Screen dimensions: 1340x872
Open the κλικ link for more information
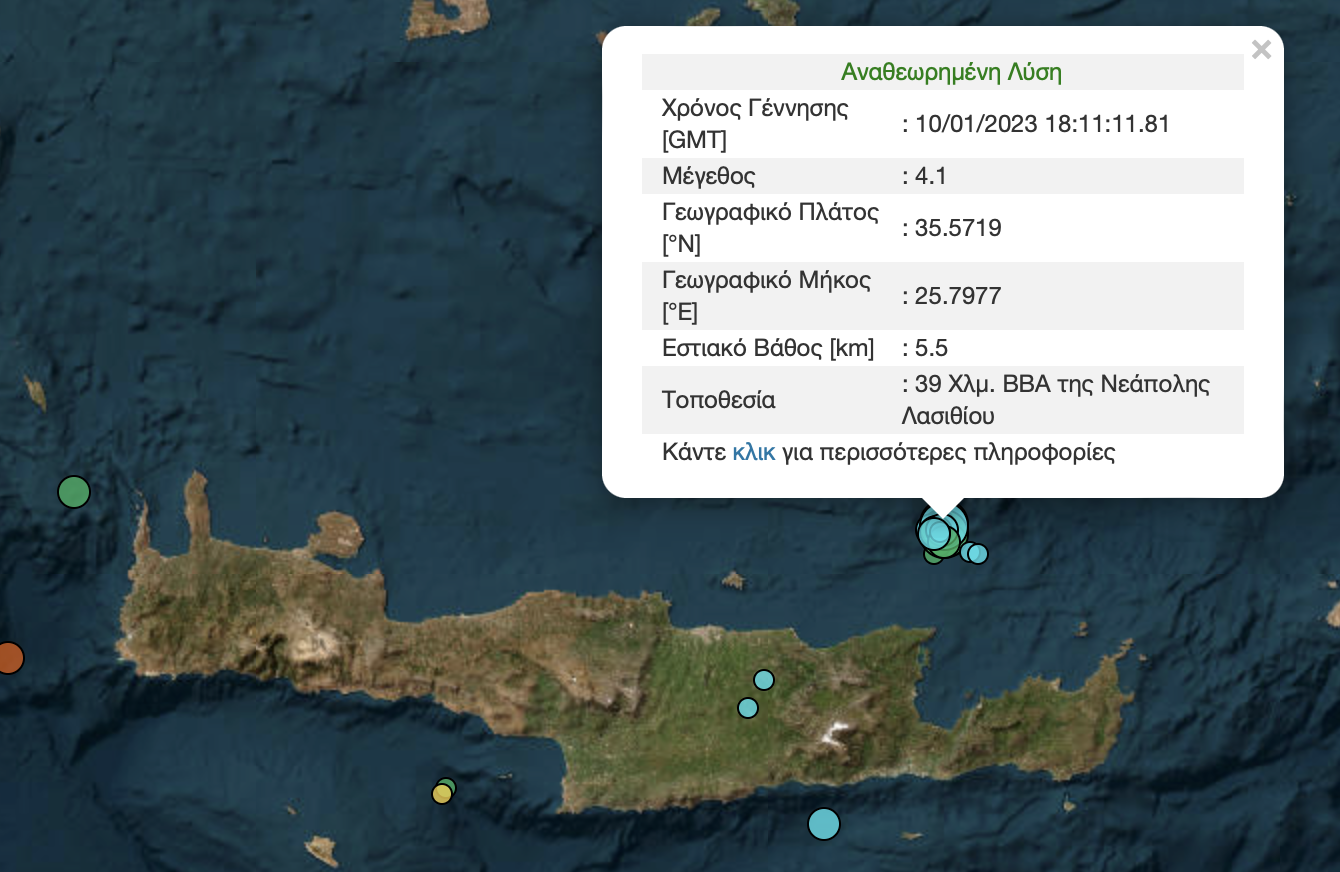pos(754,452)
